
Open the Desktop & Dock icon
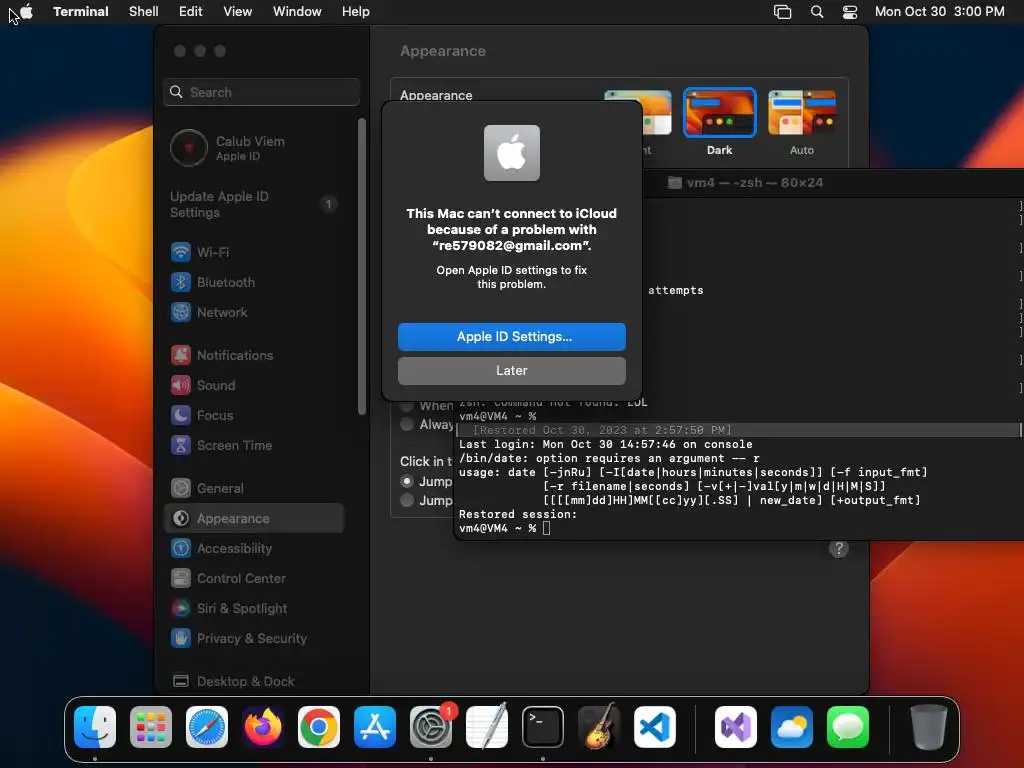181,681
